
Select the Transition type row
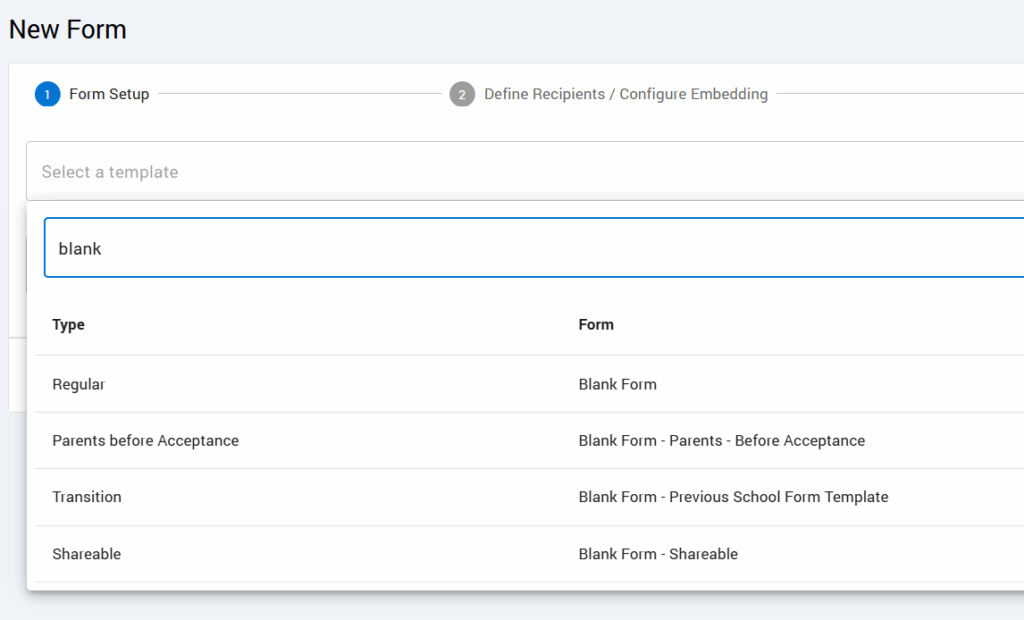[x=87, y=497]
